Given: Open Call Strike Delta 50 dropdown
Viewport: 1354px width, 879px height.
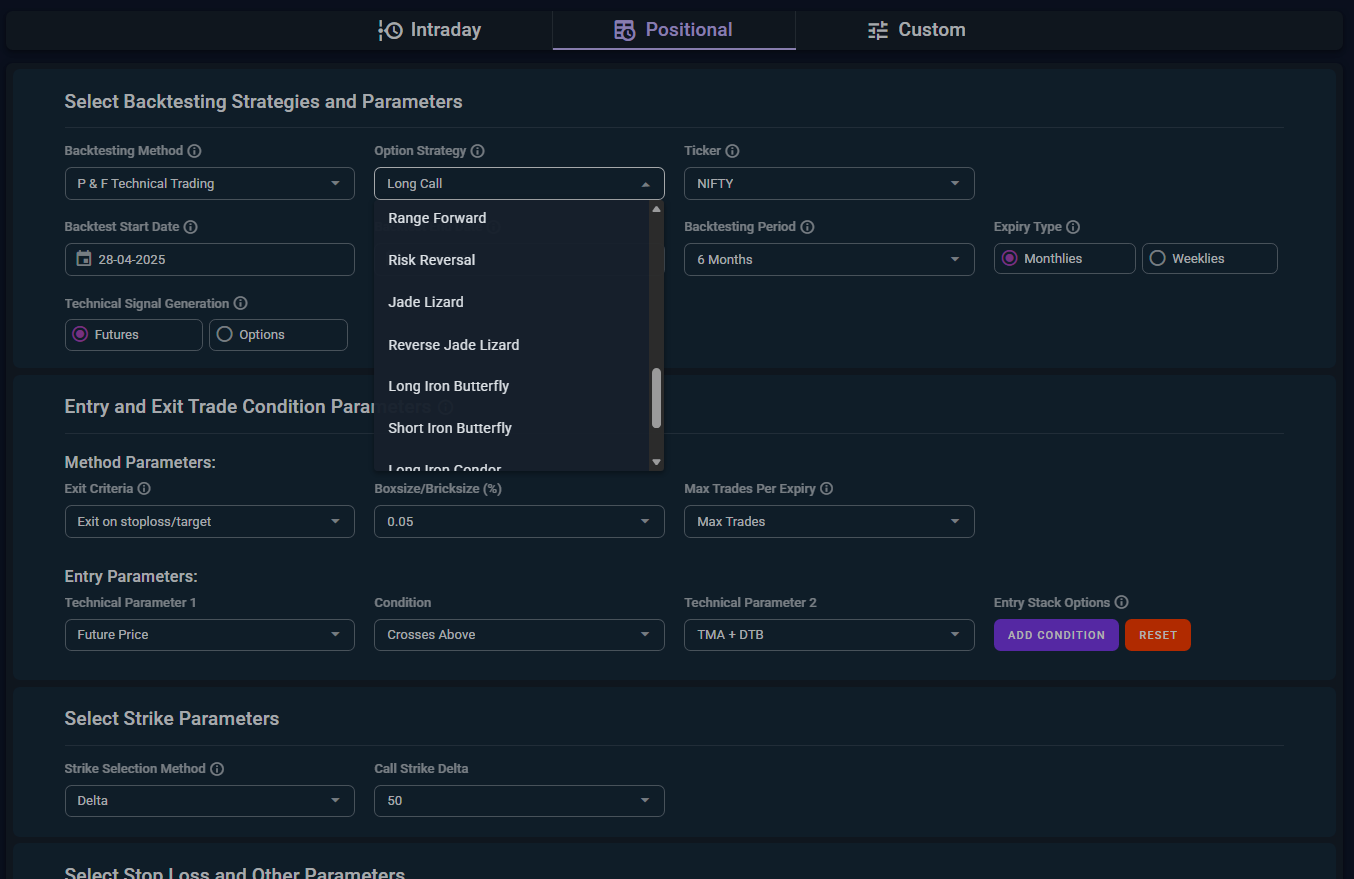Looking at the screenshot, I should 519,801.
